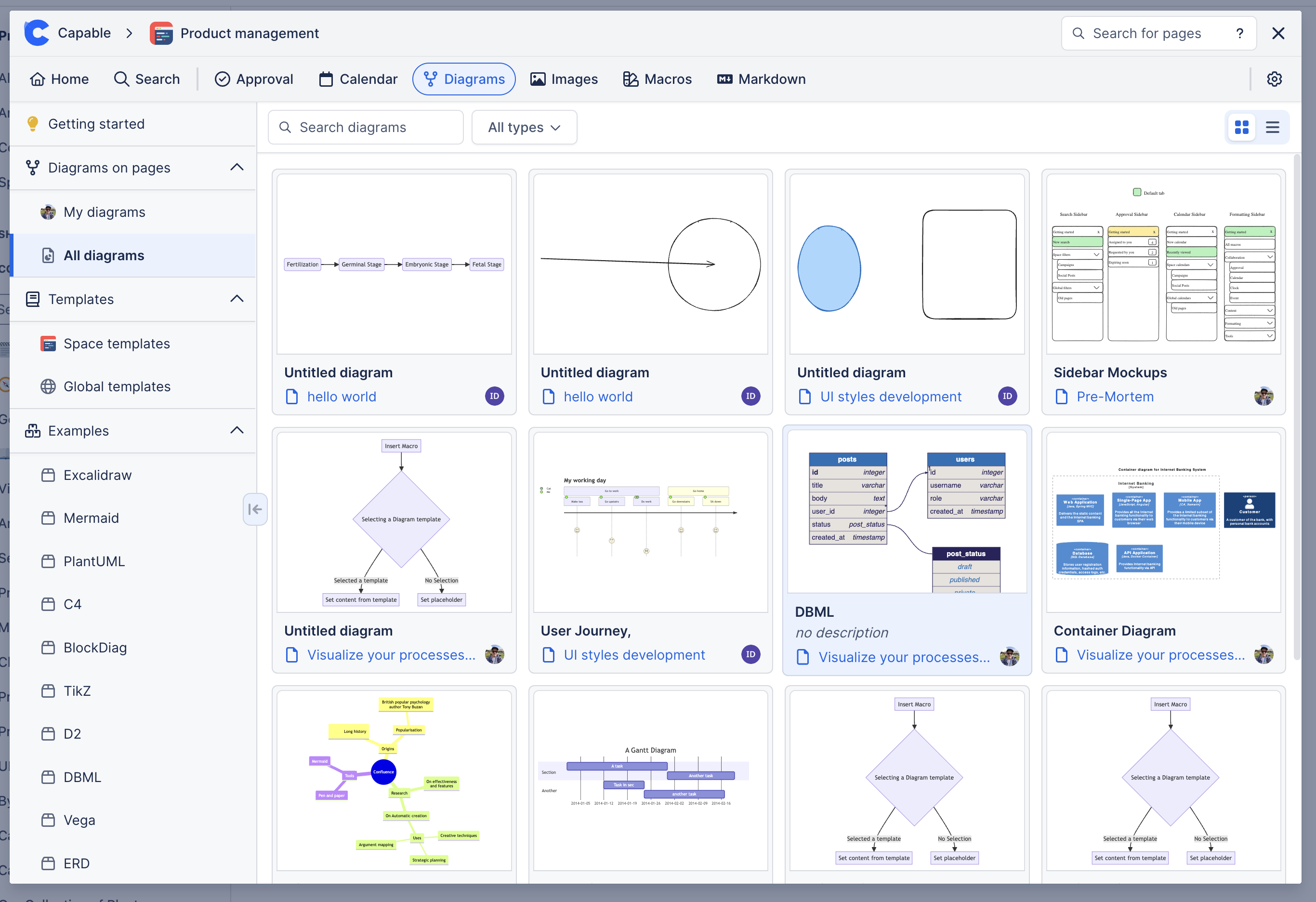Click the Capable logo icon
The image size is (1316, 902).
(37, 33)
